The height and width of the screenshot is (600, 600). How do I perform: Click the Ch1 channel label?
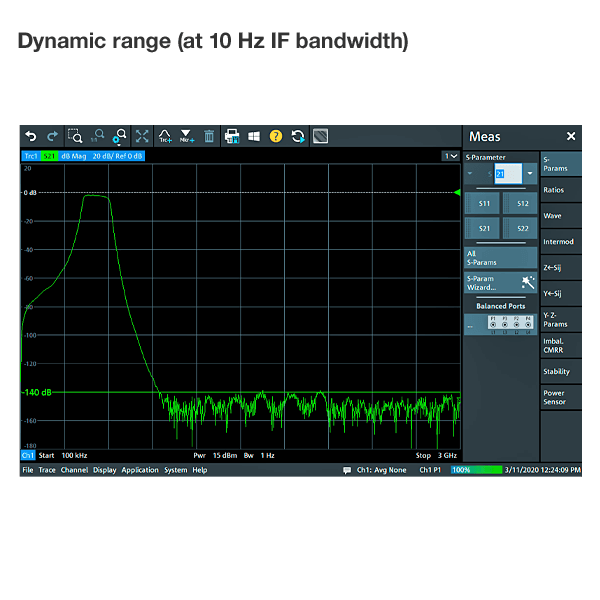pyautogui.click(x=28, y=455)
